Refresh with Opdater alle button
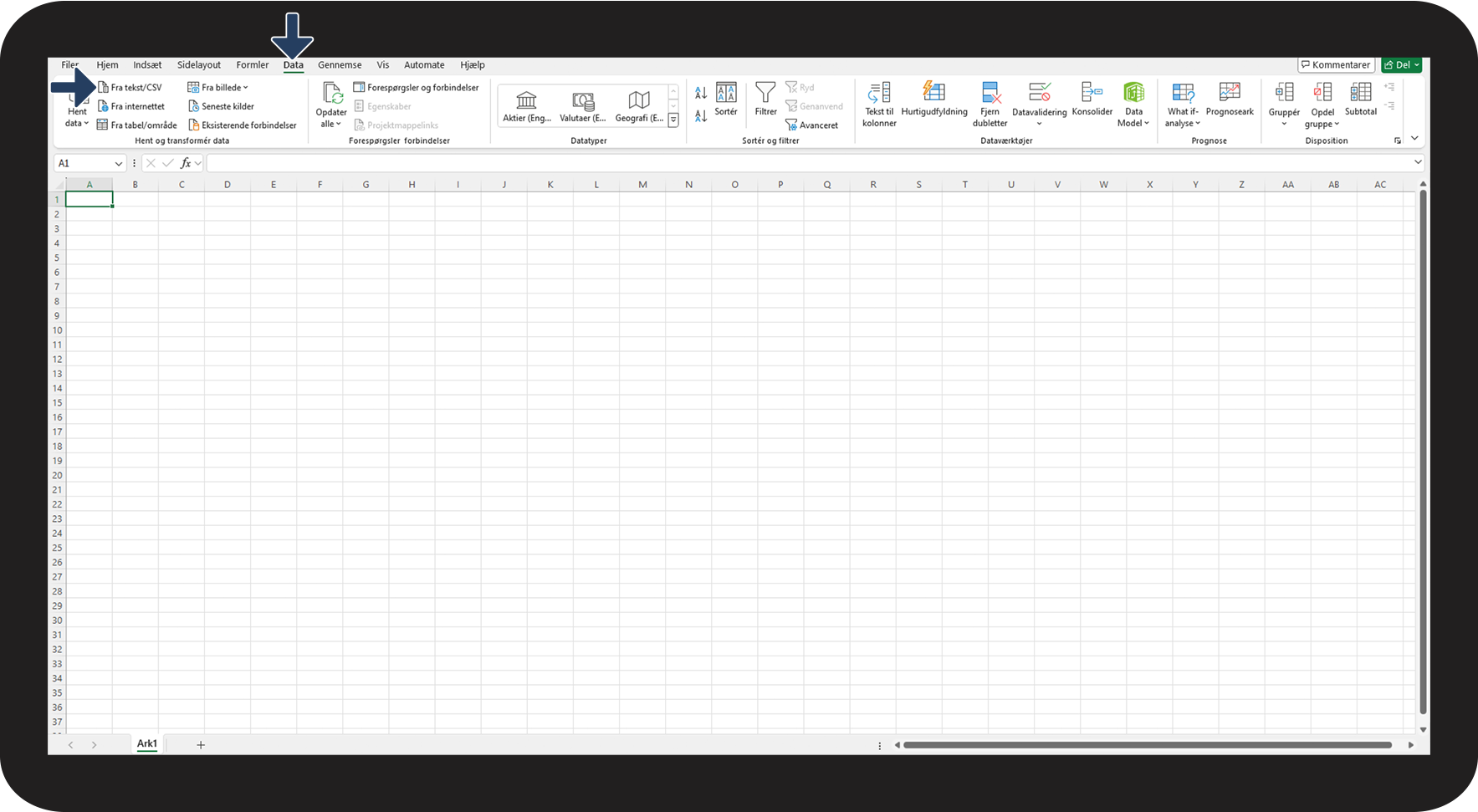This screenshot has width=1478, height=812. 331,105
